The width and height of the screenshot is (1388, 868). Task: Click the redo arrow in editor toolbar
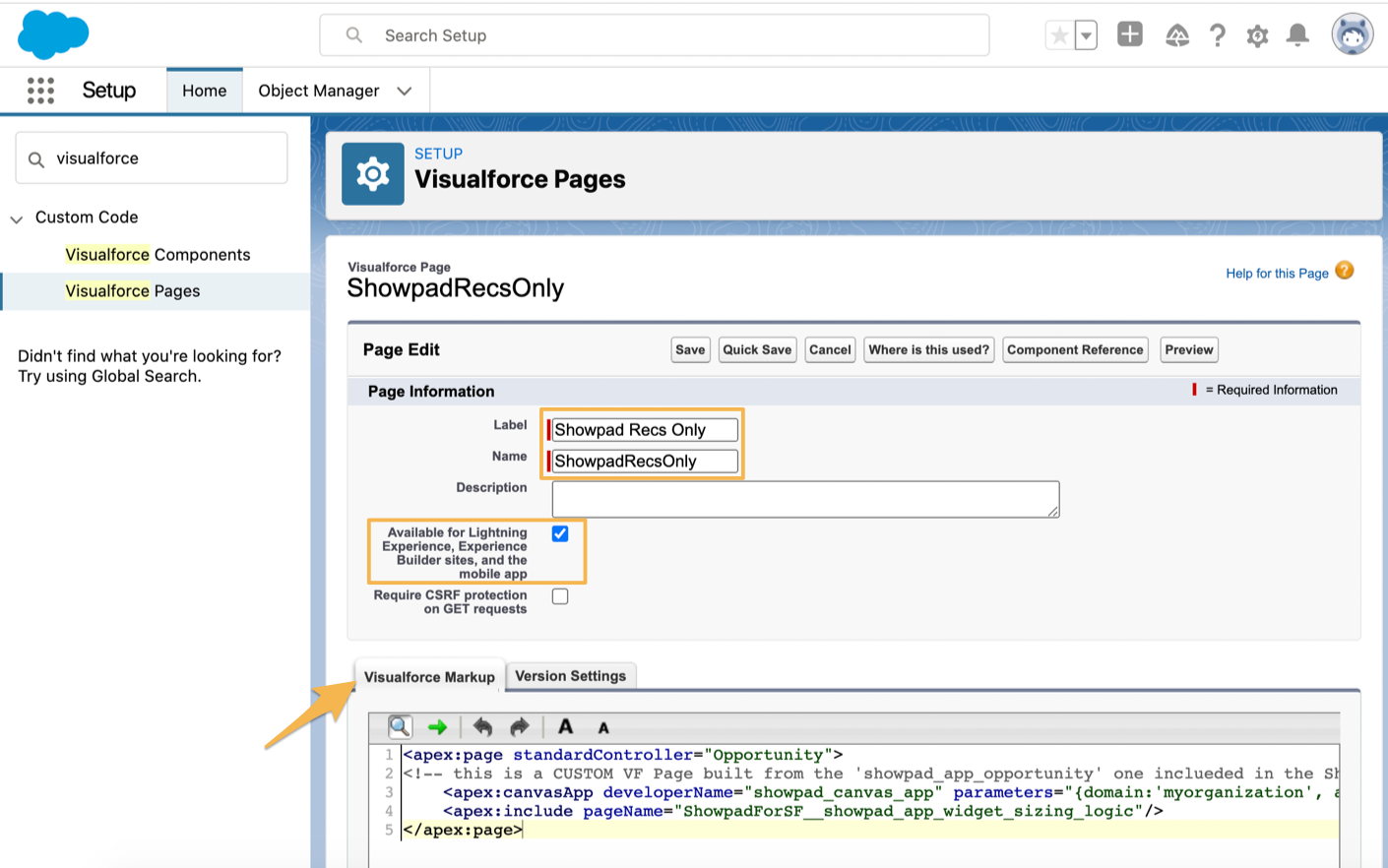point(520,727)
